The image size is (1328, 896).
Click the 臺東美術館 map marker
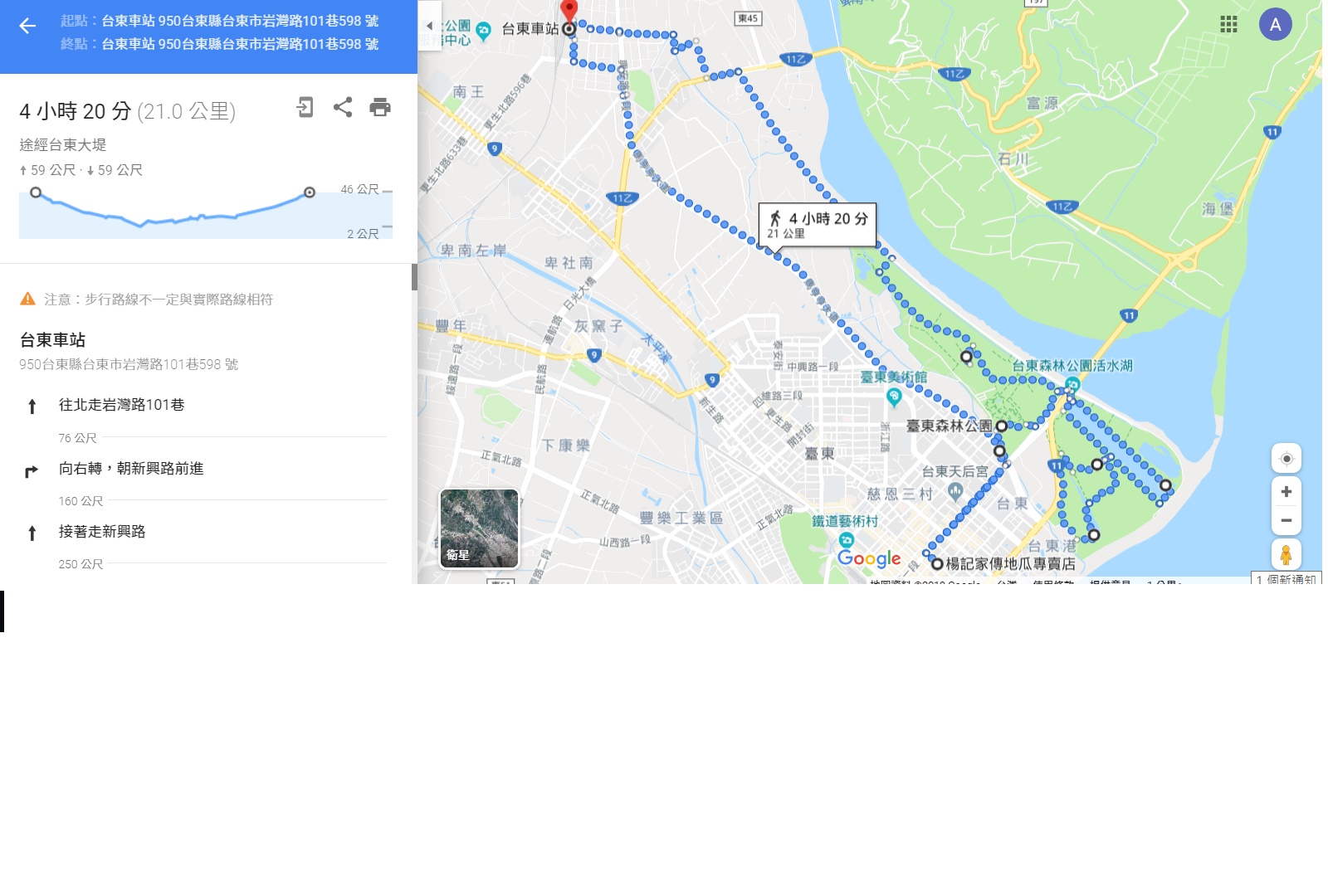894,397
